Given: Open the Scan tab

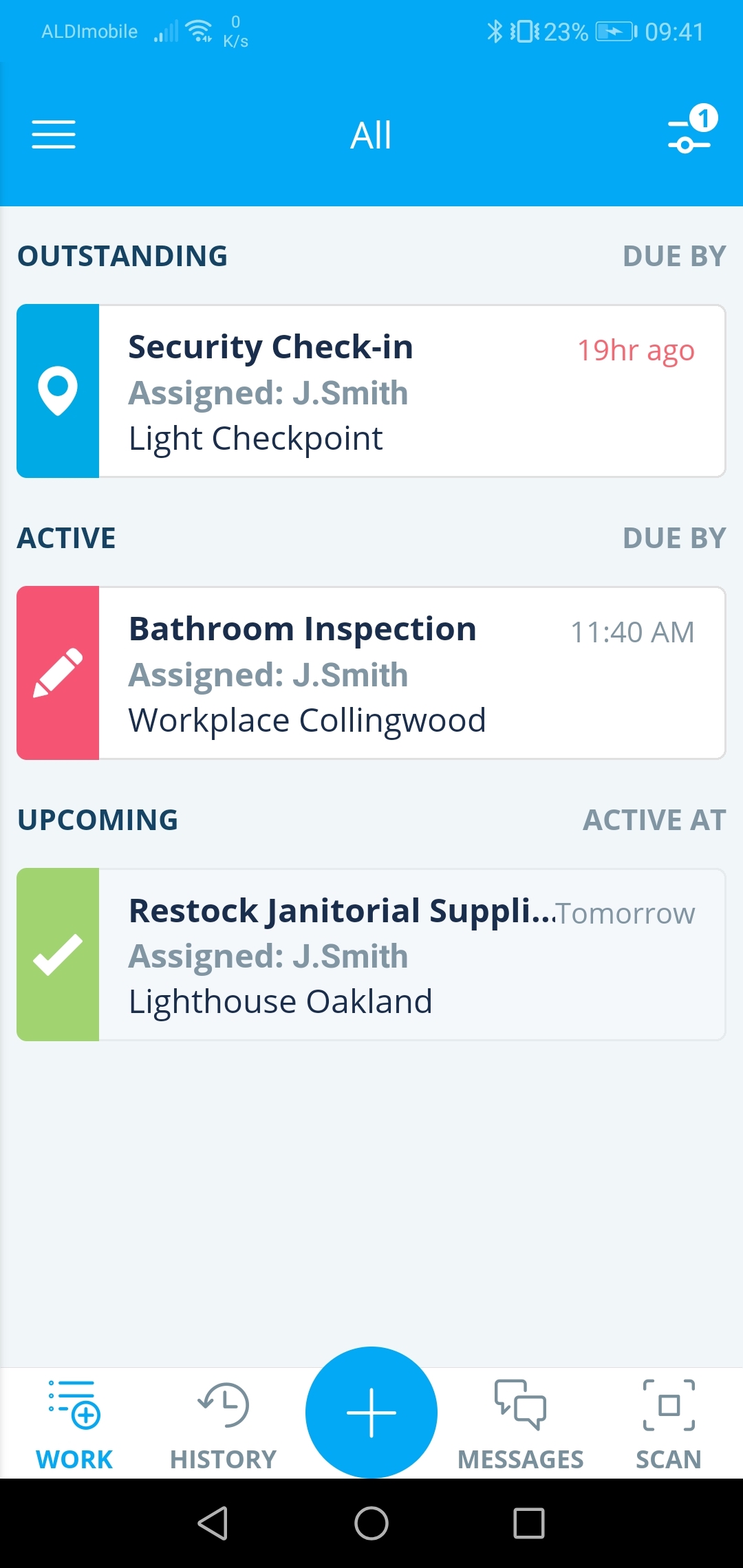Looking at the screenshot, I should [x=669, y=1425].
